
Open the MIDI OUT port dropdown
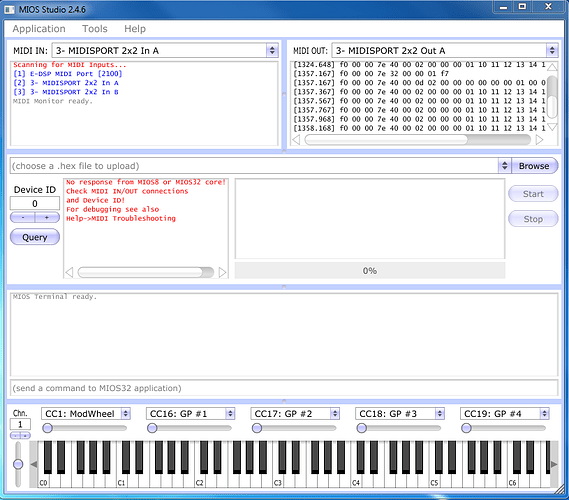pyautogui.click(x=445, y=50)
